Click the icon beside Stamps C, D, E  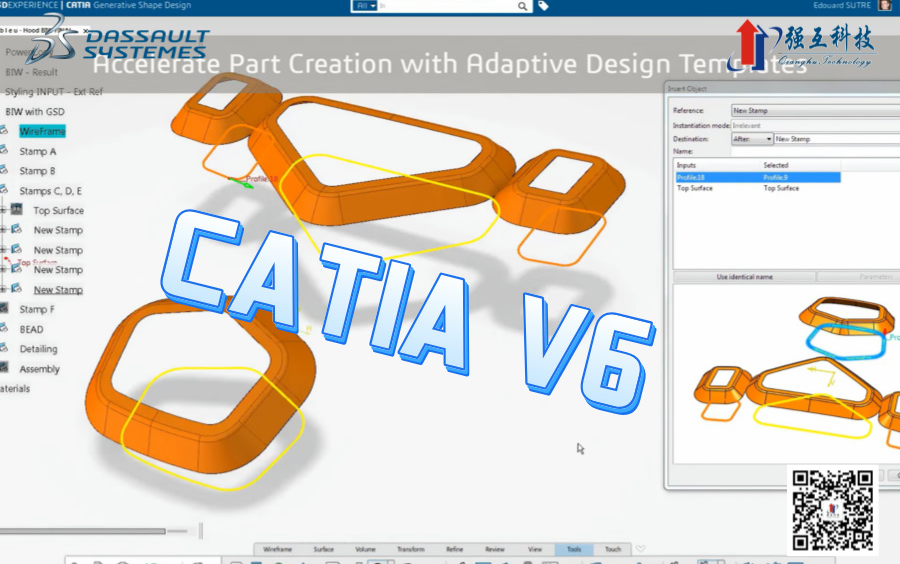coord(3,190)
